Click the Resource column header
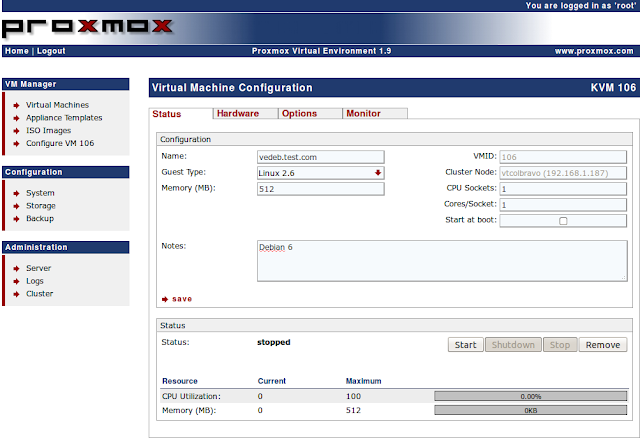 click(180, 381)
